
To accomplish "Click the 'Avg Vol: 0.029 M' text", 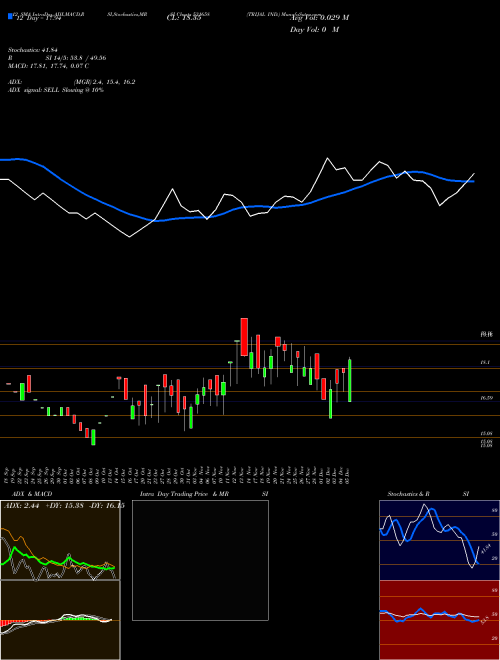I will point(319,18).
